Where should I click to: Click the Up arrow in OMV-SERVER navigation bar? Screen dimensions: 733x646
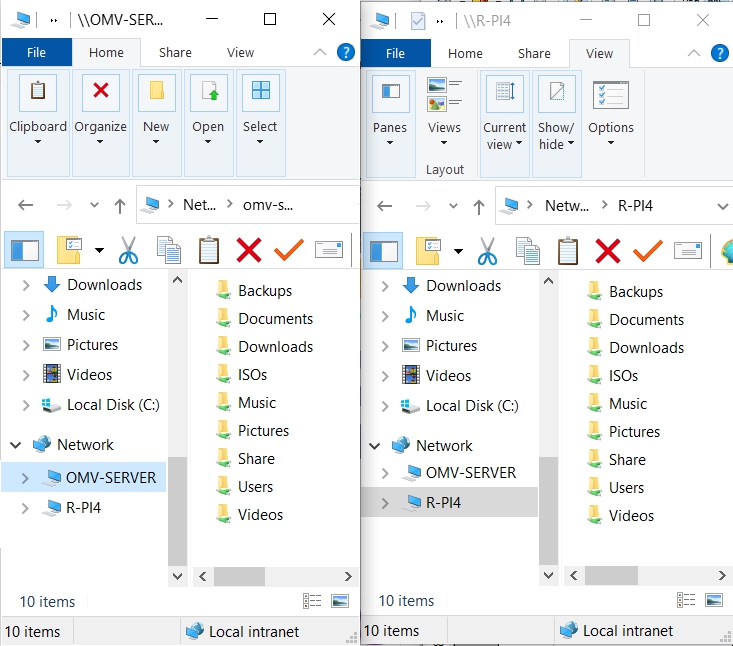[x=120, y=205]
